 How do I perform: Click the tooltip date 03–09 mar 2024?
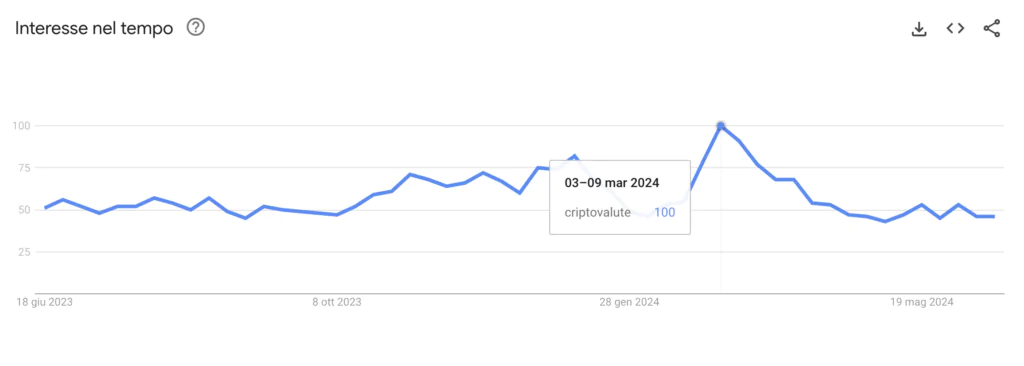point(612,183)
